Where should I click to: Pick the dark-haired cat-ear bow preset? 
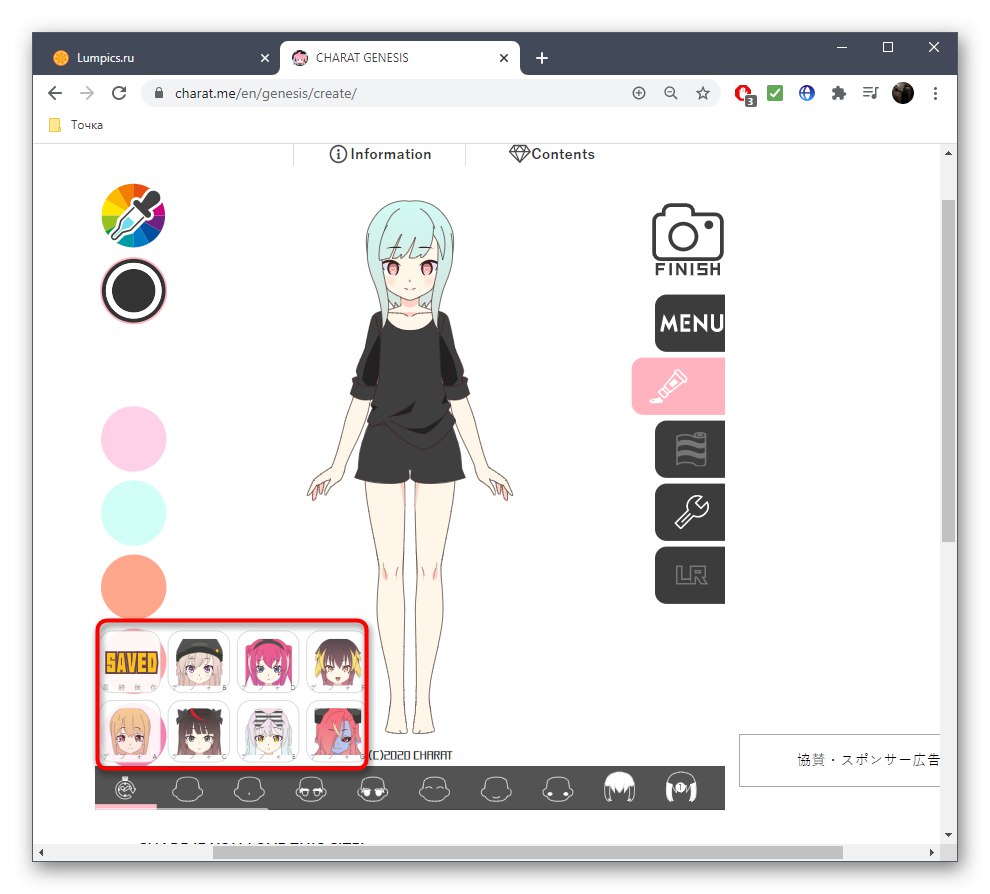199,730
